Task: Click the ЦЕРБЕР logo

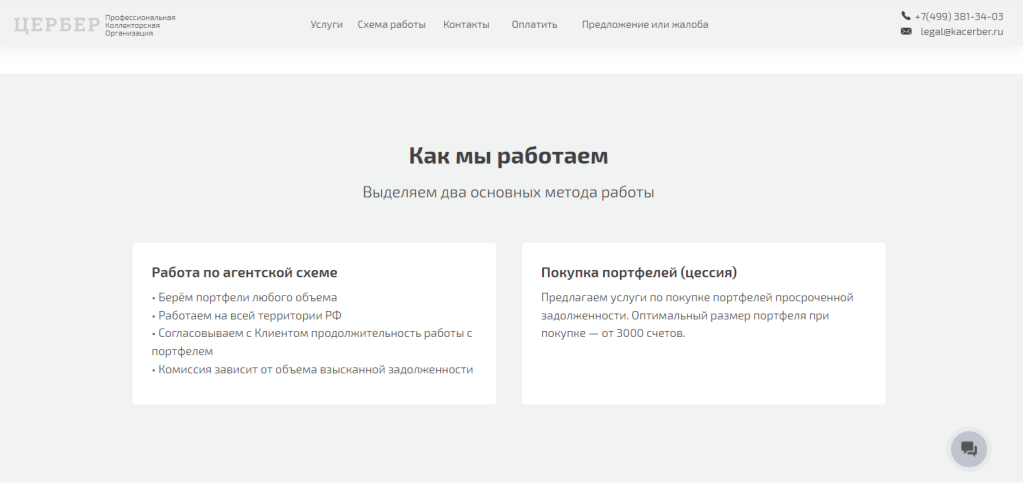Action: pos(57,25)
